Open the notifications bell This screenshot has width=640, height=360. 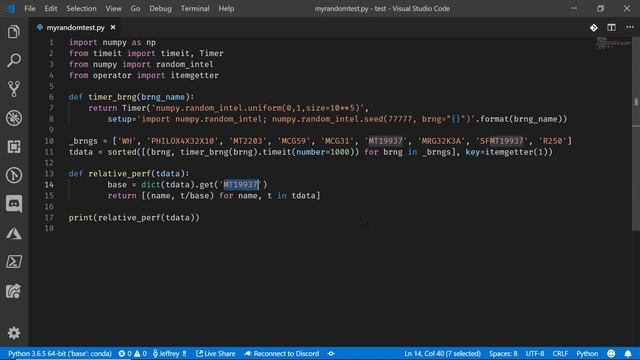(x=628, y=353)
